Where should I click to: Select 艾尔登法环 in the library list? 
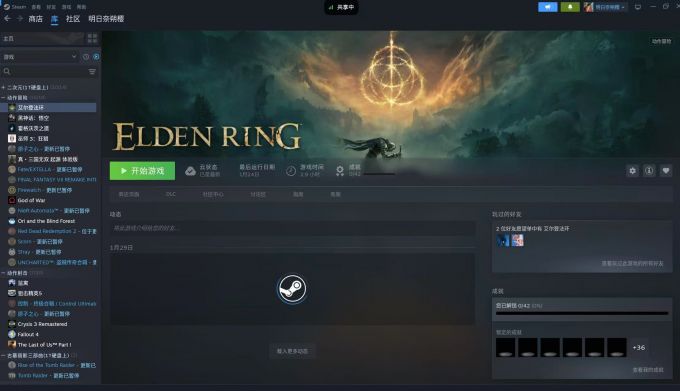pos(49,108)
